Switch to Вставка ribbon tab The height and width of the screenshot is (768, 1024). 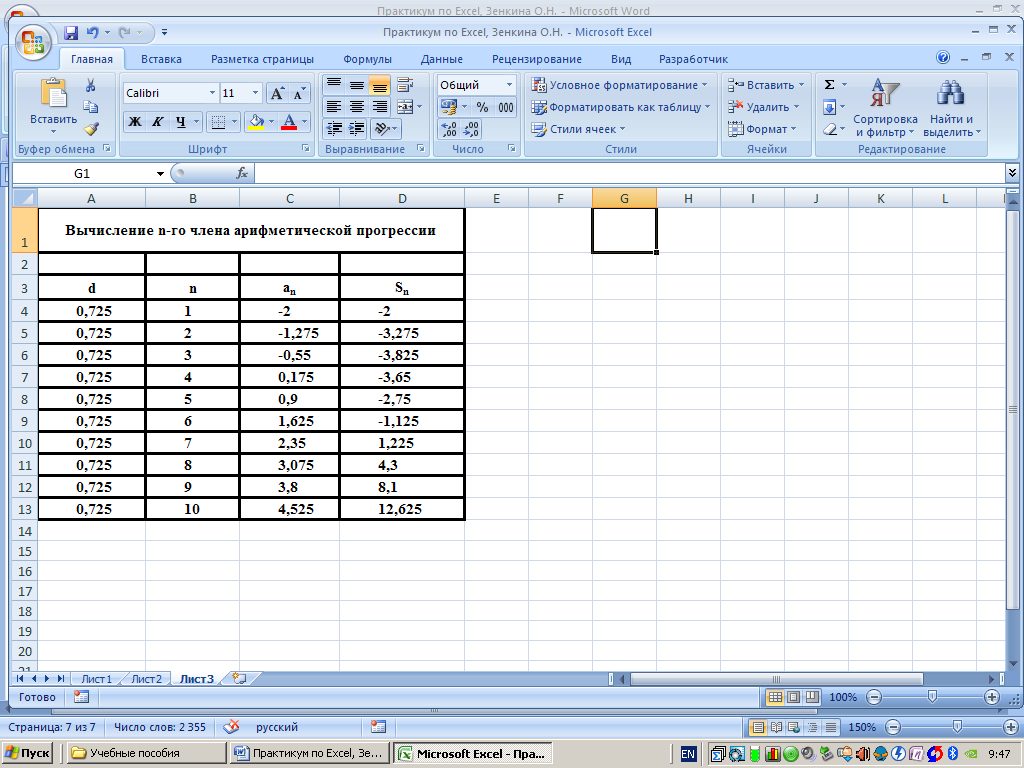click(x=161, y=59)
